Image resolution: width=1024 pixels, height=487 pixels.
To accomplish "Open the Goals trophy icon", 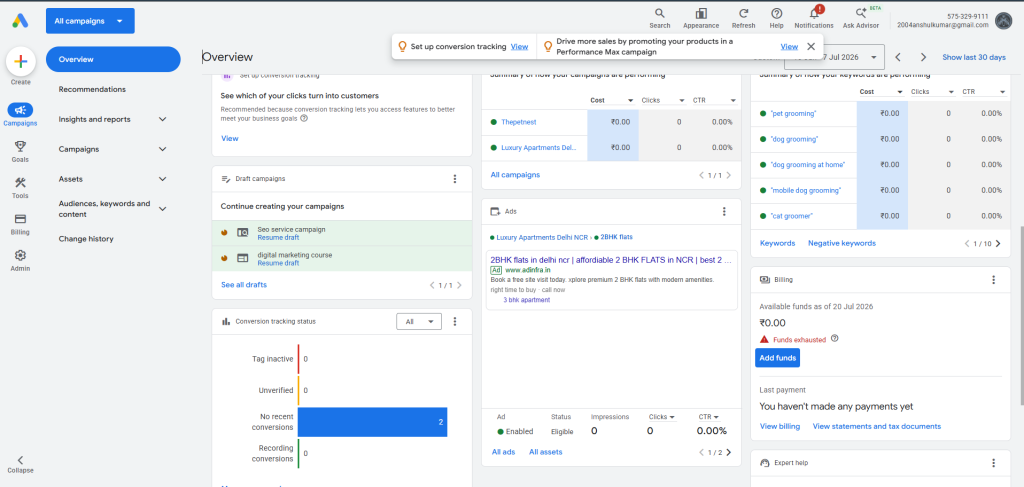I will pos(20,146).
